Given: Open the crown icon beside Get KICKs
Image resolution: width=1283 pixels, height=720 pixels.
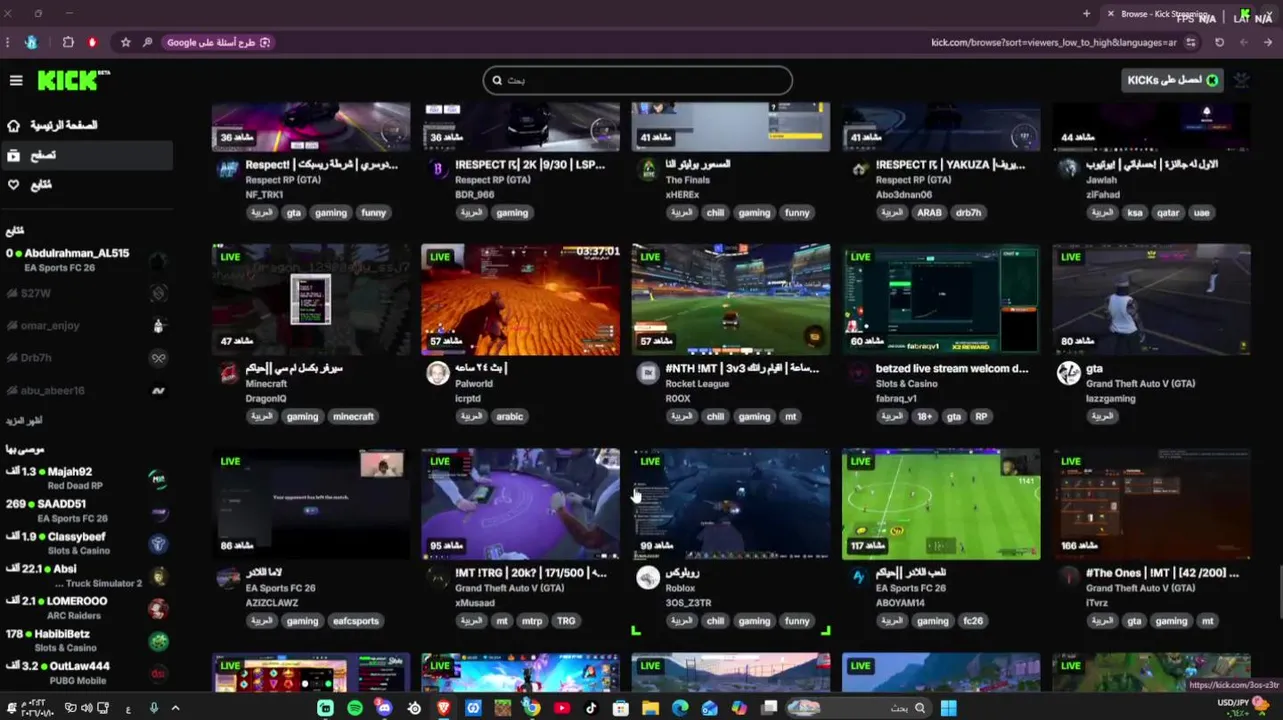Looking at the screenshot, I should pyautogui.click(x=1242, y=80).
